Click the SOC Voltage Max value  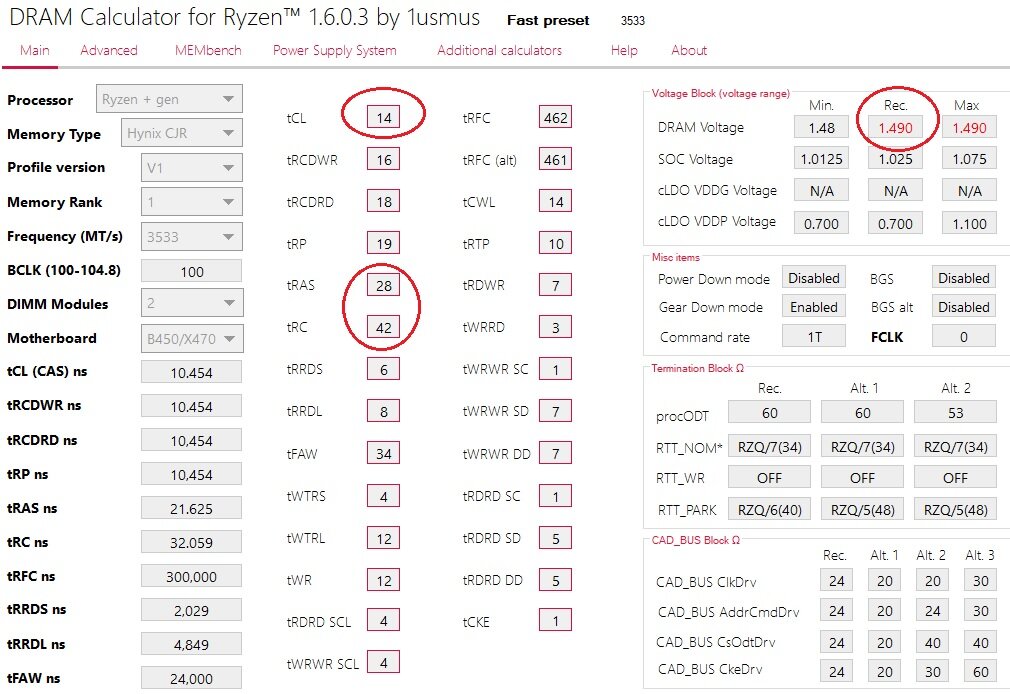(969, 159)
